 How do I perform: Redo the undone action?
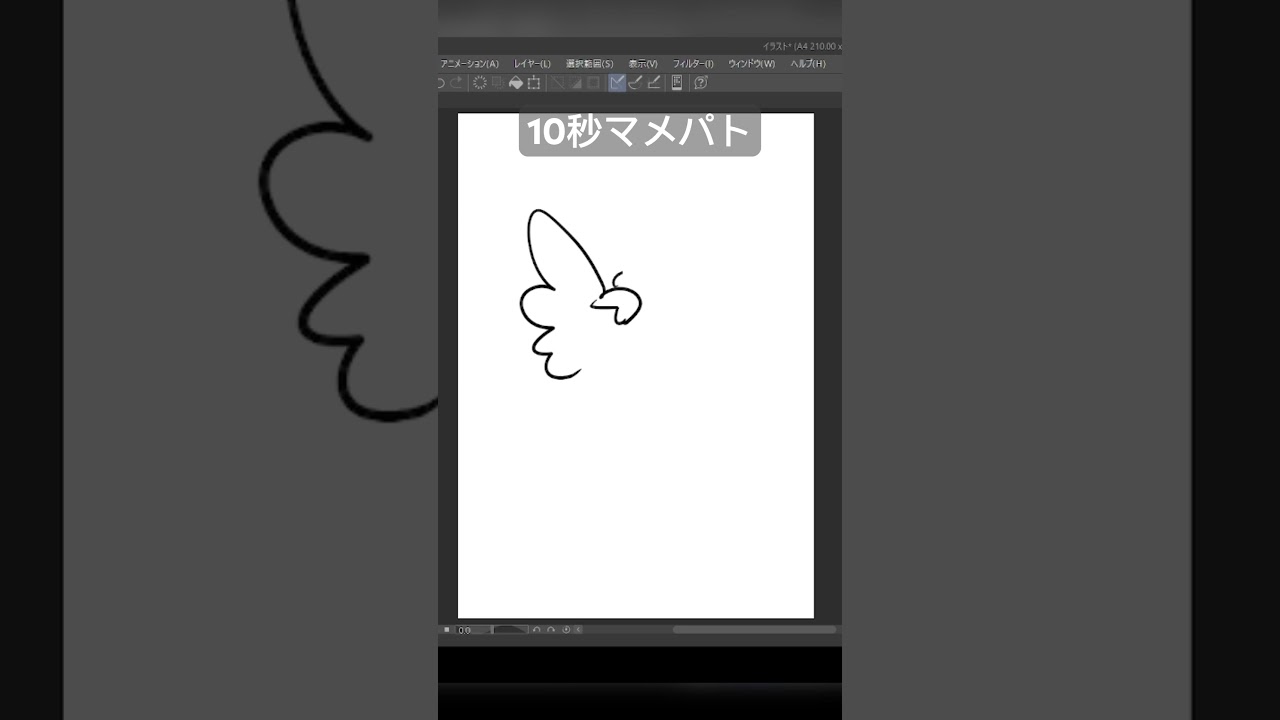click(x=454, y=83)
